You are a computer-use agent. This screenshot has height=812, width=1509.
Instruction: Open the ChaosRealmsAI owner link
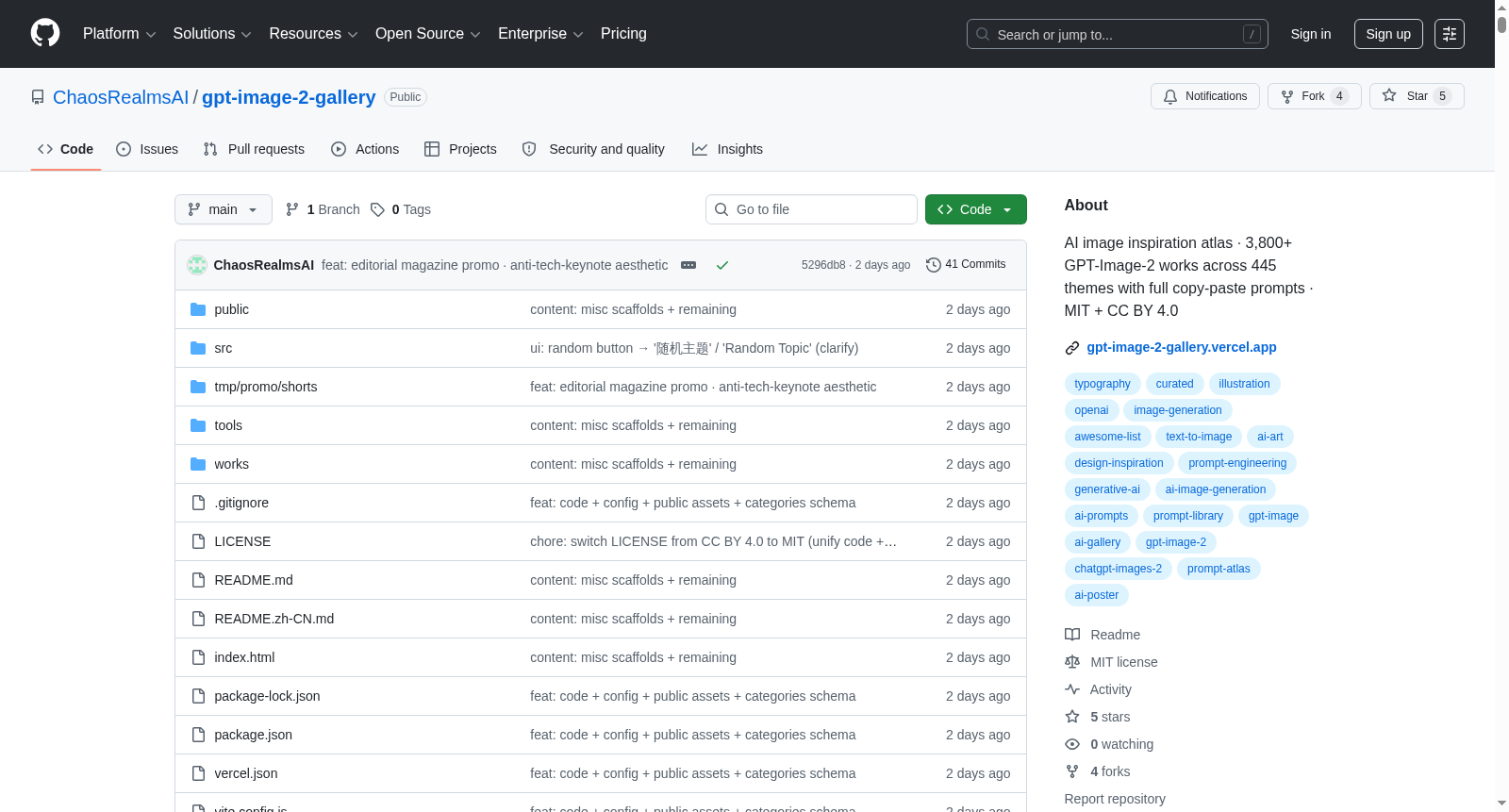click(121, 97)
